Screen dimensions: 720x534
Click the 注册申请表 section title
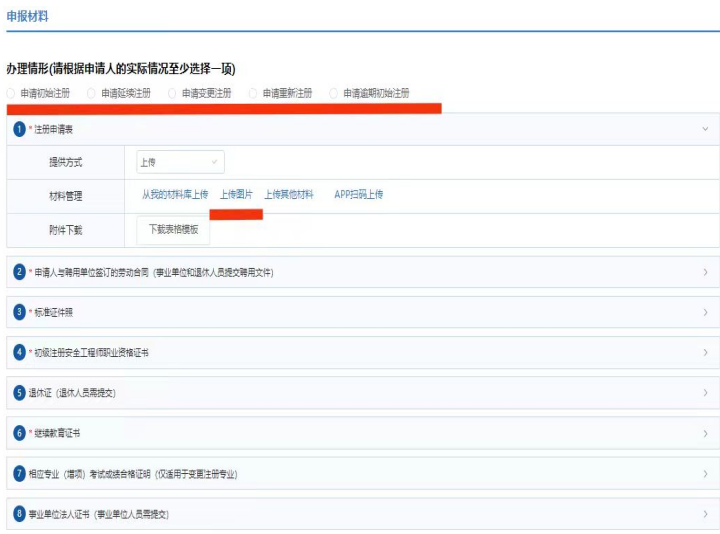(x=53, y=129)
